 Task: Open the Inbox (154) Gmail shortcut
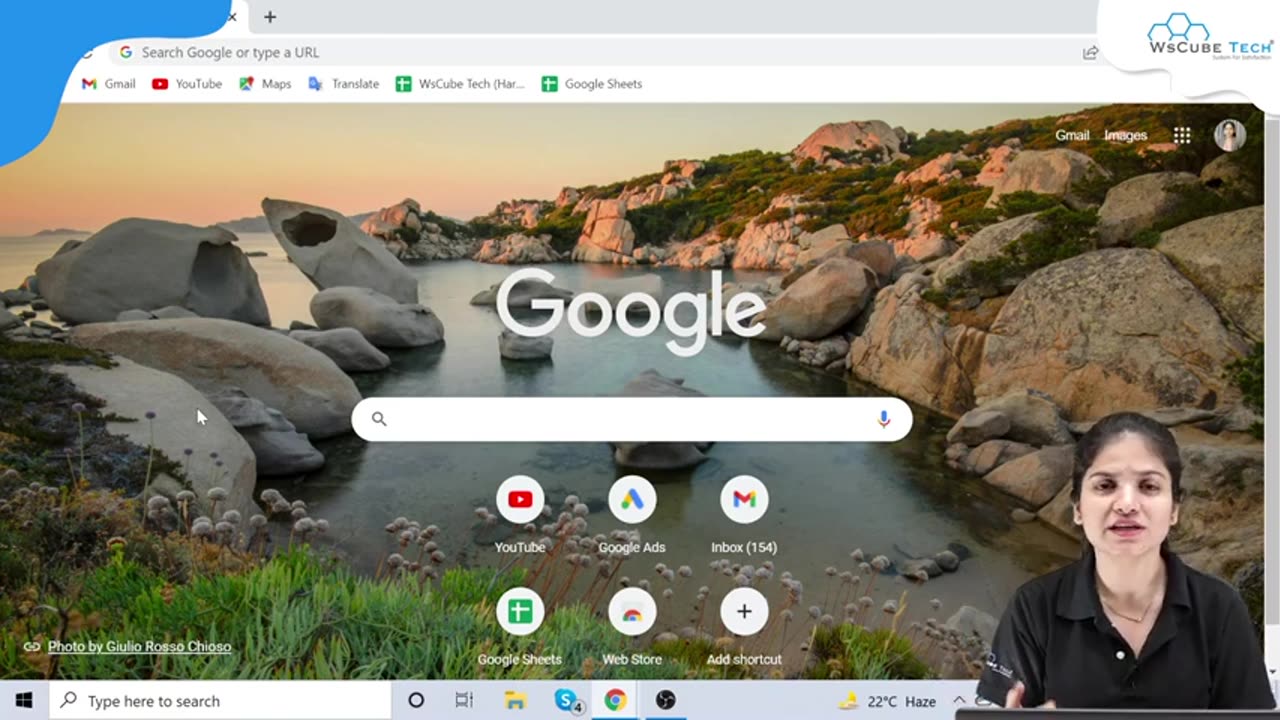(744, 515)
